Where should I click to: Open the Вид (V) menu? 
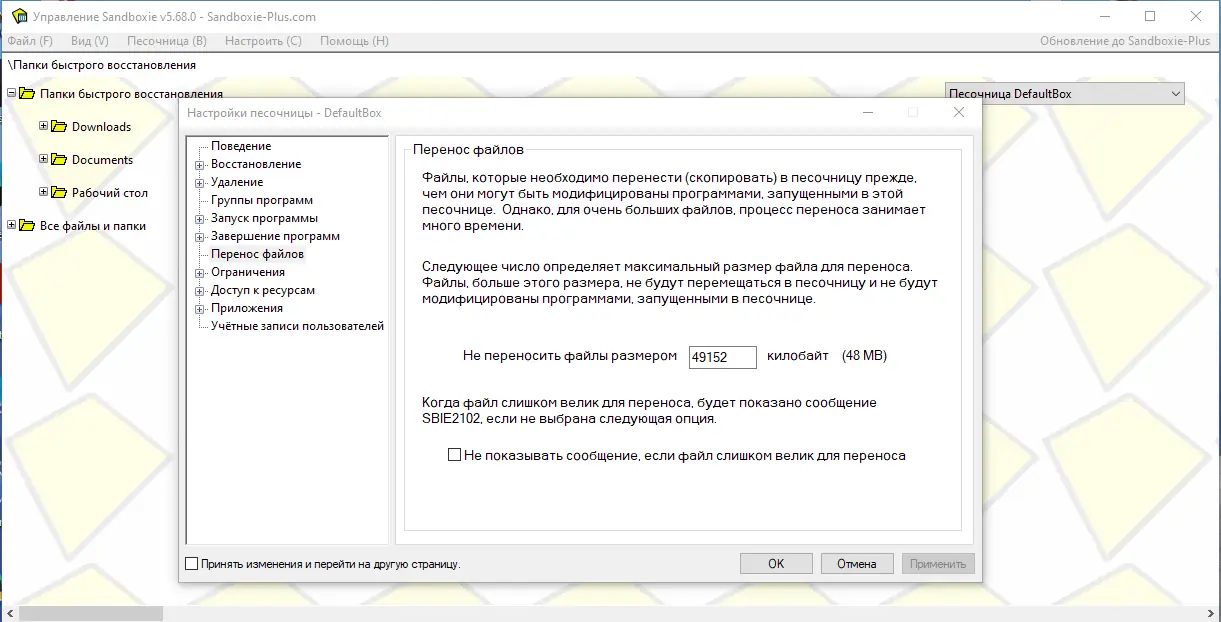(90, 41)
